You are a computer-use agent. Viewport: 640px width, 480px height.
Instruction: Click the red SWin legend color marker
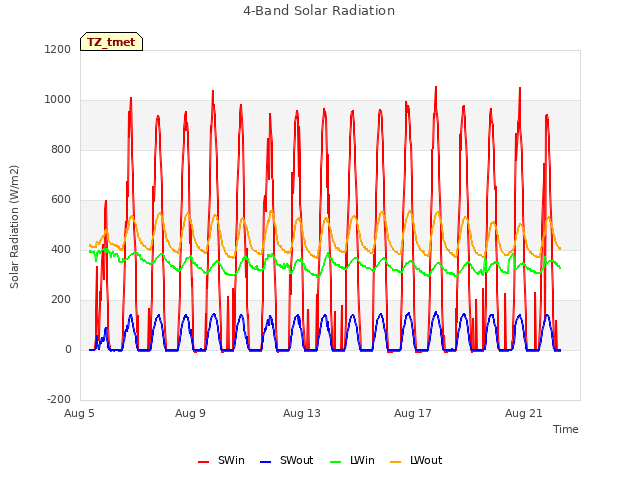click(x=203, y=462)
